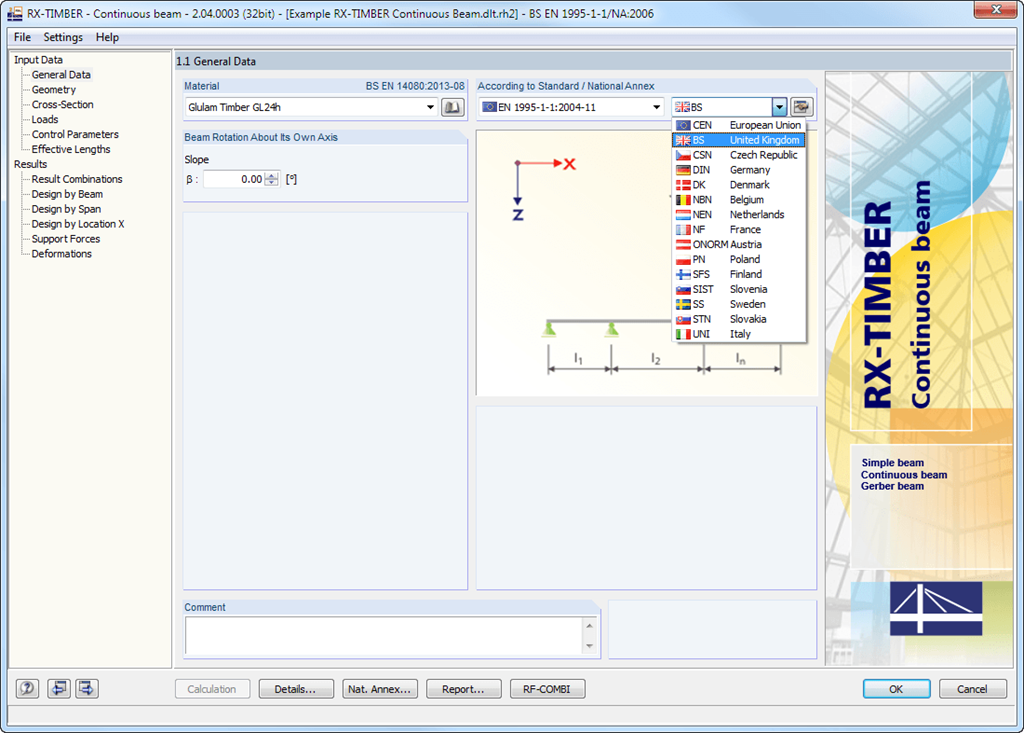Screen dimensions: 1024x733
Task: Click inside the Comment text box
Action: click(385, 636)
